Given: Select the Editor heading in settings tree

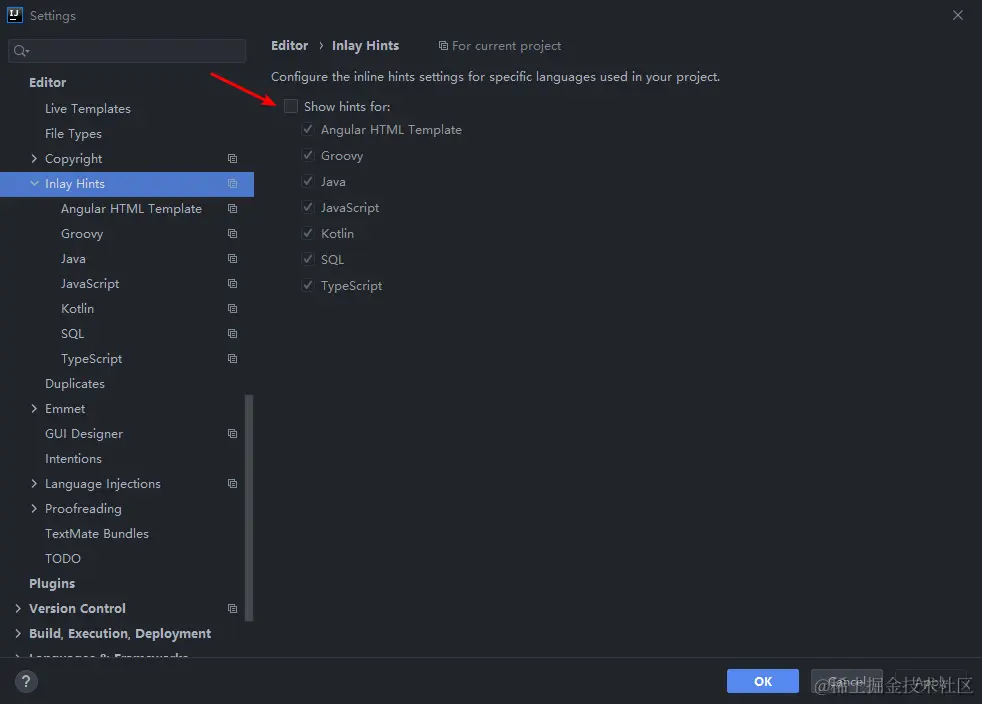Looking at the screenshot, I should click(x=48, y=83).
